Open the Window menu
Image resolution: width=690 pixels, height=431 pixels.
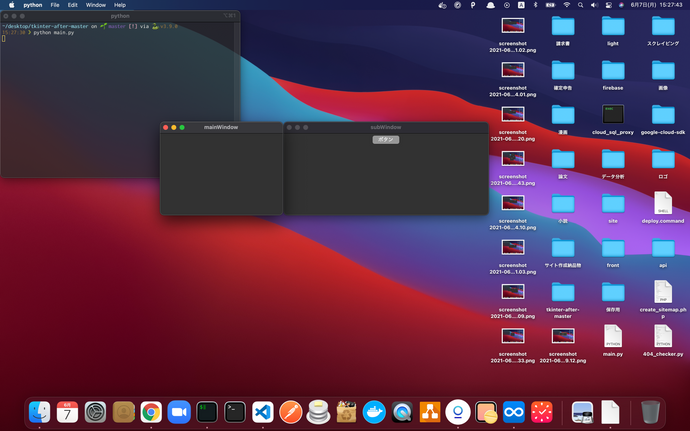[x=95, y=5]
